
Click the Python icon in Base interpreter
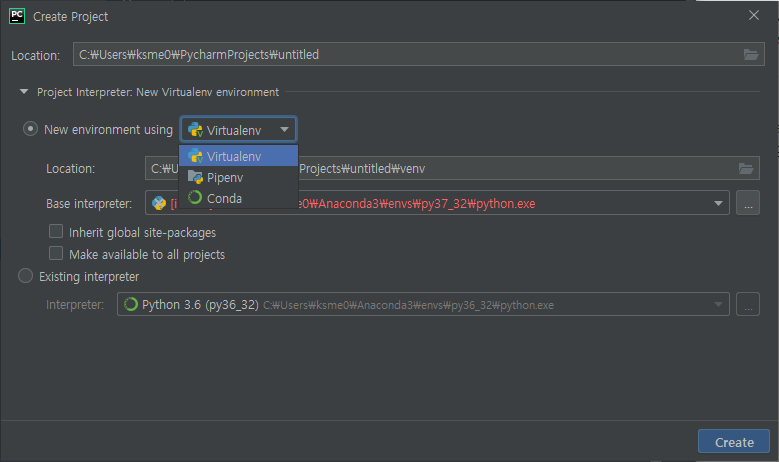coord(159,203)
